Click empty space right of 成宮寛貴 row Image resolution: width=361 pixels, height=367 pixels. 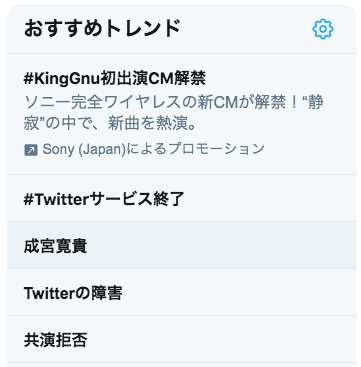pyautogui.click(x=220, y=245)
